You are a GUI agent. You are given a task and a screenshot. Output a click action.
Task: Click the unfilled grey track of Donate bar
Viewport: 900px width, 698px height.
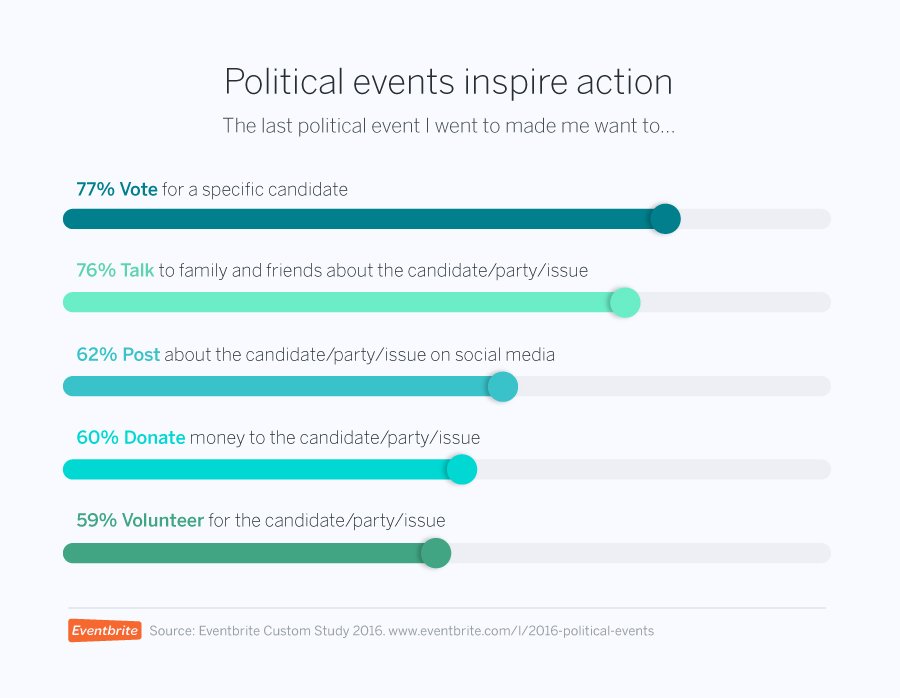654,470
